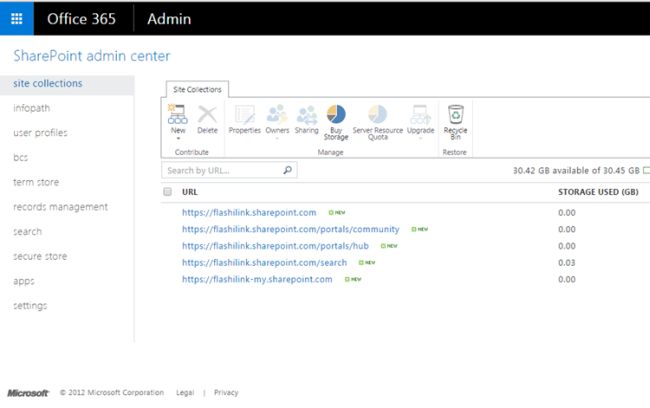Viewport: 650px width, 408px height.
Task: Open https://flashilink.sharepoint.com link
Action: (249, 212)
